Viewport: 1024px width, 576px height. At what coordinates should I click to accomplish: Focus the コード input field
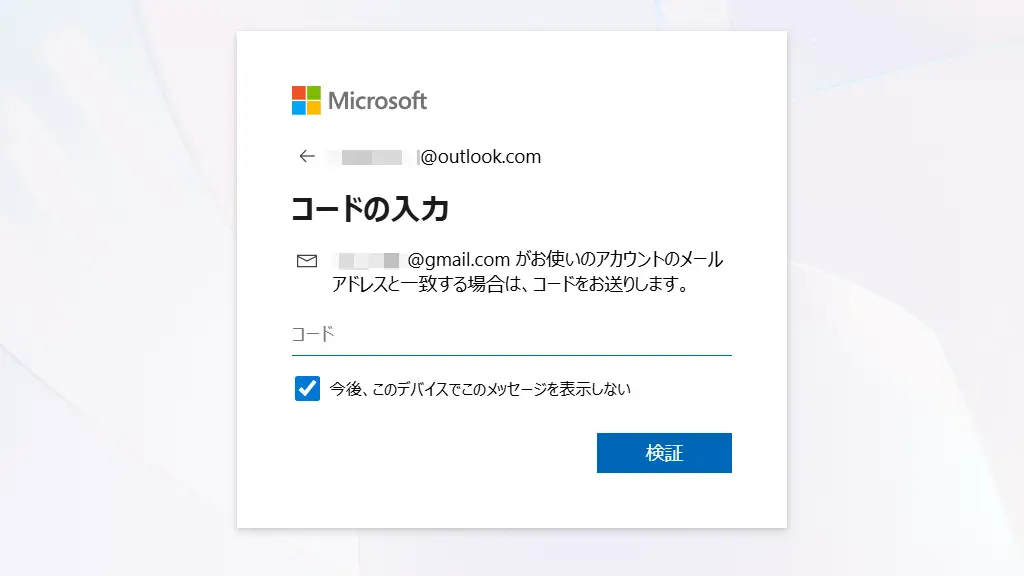click(511, 334)
